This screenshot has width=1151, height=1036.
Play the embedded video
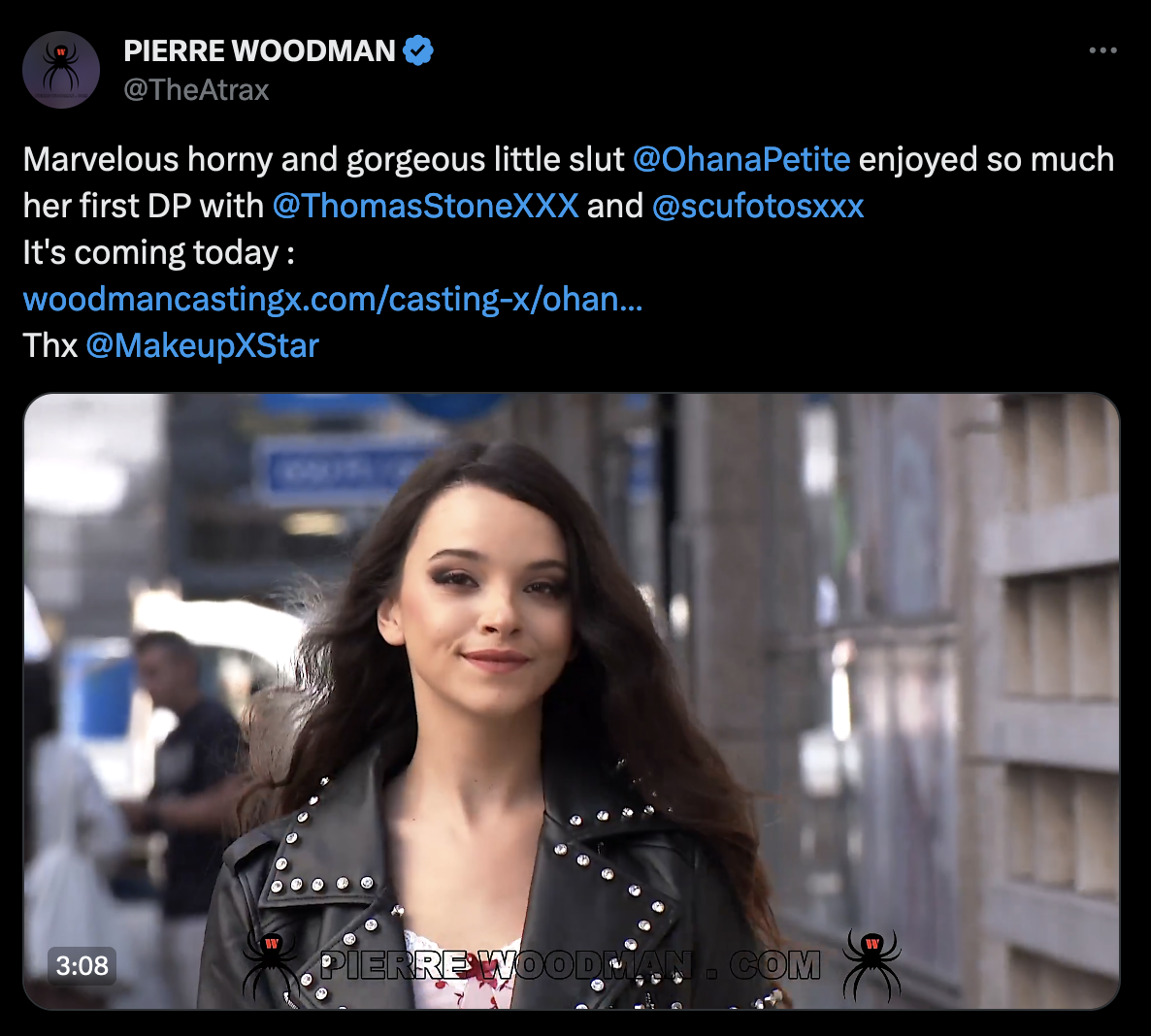tap(571, 701)
